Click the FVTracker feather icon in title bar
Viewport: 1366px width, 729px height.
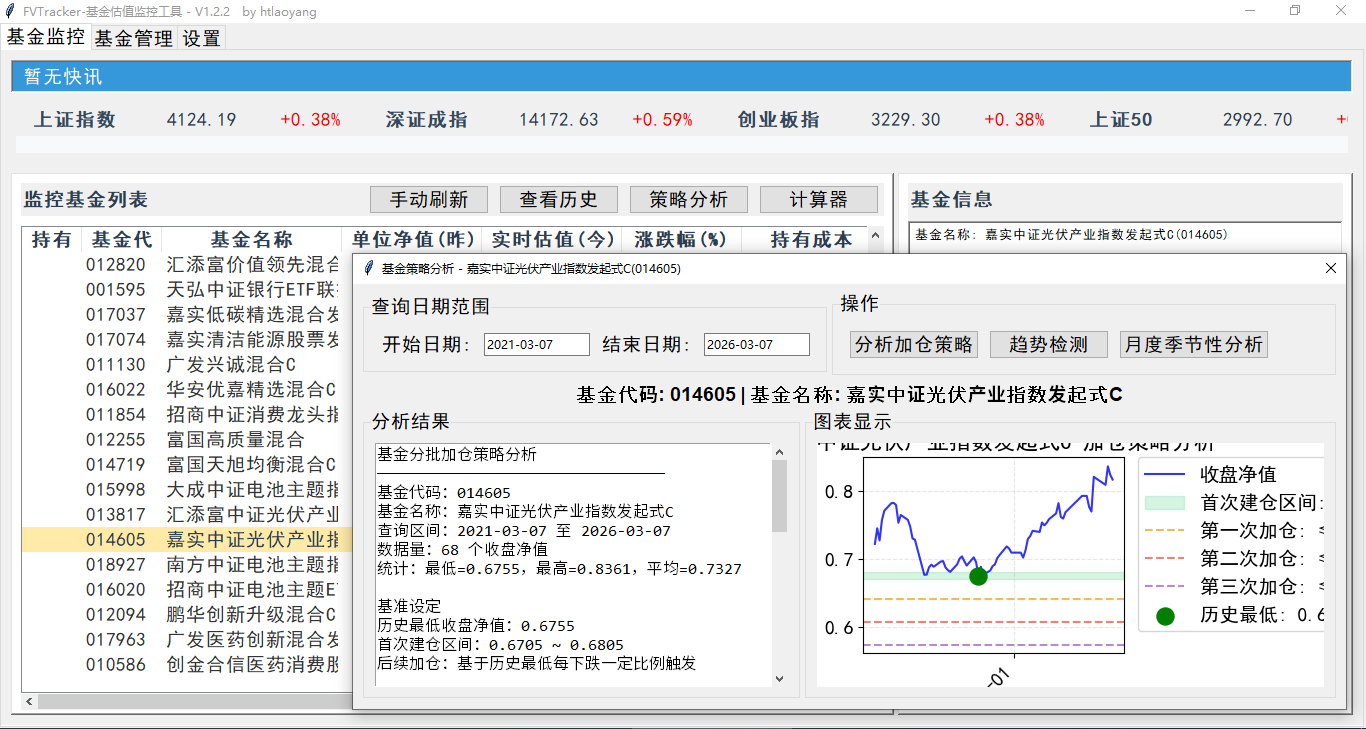[x=12, y=12]
